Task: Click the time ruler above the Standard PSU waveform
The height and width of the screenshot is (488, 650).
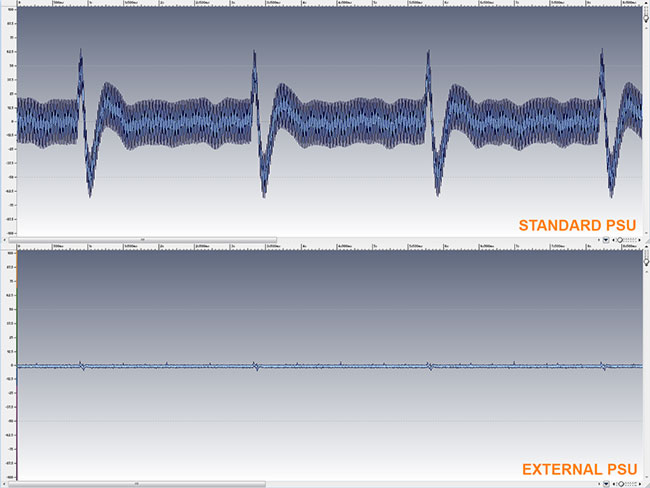Action: pyautogui.click(x=330, y=2)
